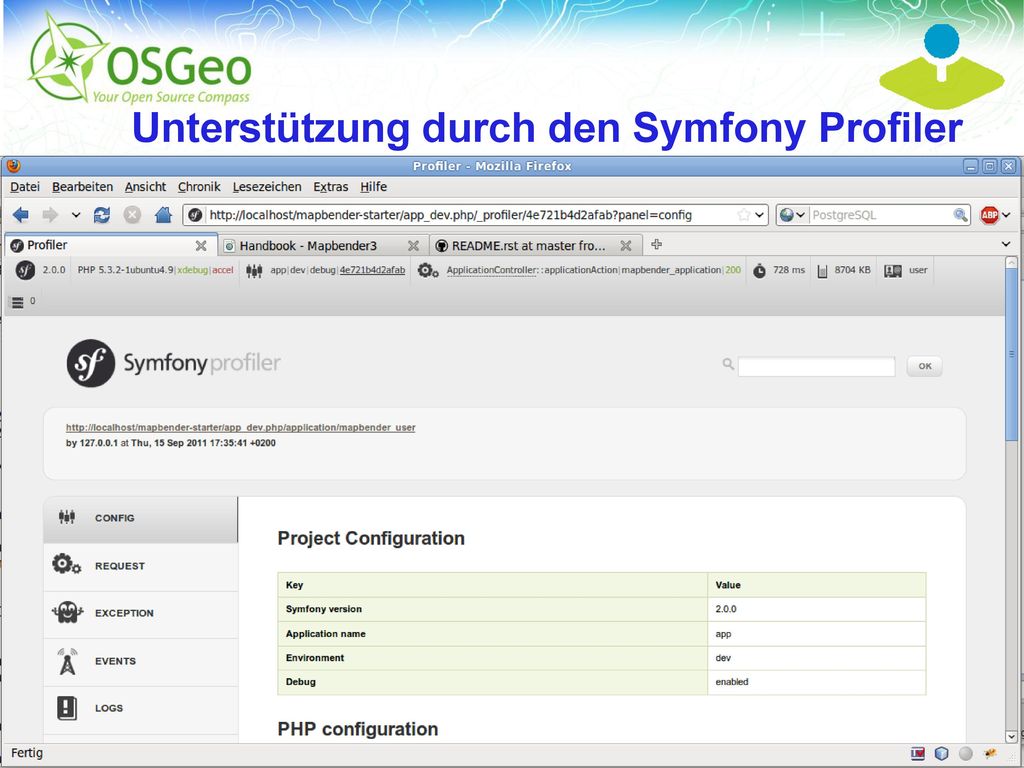Screen dimensions: 1024x768
Task: Click the site identity icon in URL bar
Action: point(195,215)
